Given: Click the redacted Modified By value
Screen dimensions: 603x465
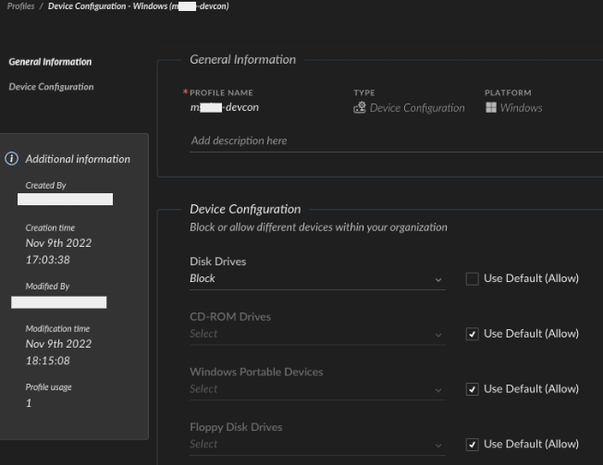Looking at the screenshot, I should (59, 302).
